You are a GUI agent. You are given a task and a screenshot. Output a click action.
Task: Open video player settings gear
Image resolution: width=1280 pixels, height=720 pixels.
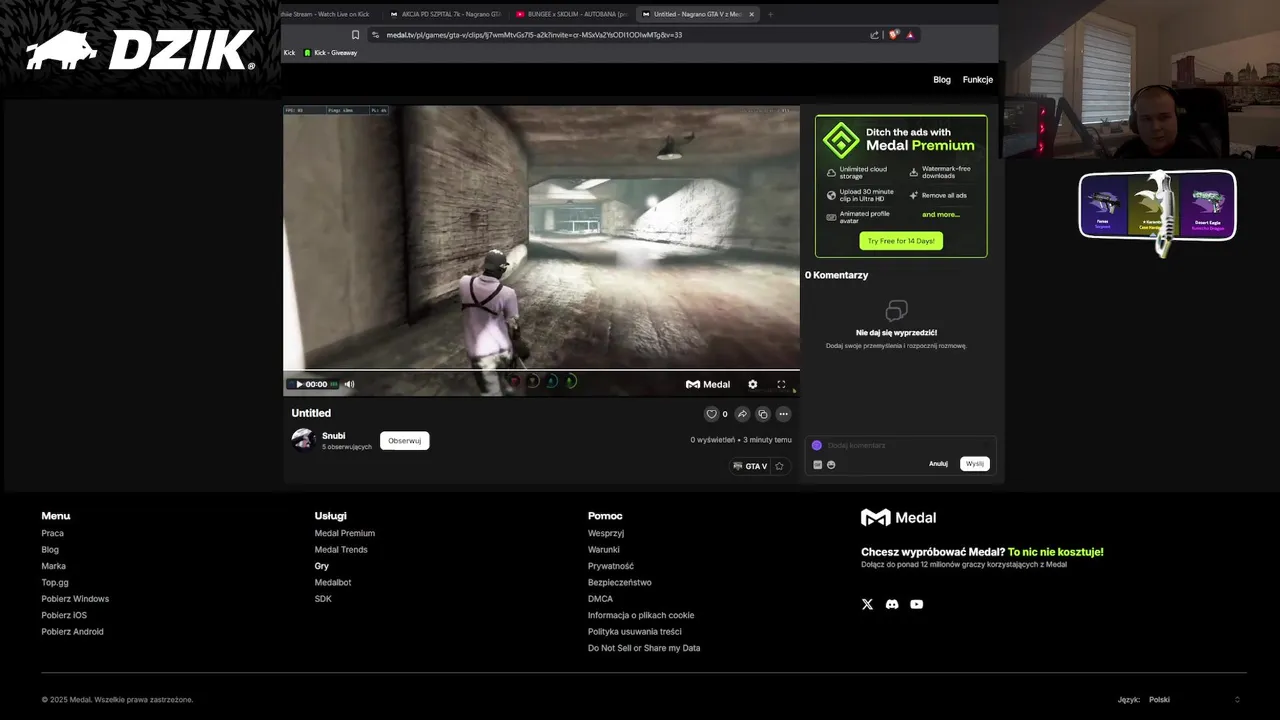click(753, 384)
